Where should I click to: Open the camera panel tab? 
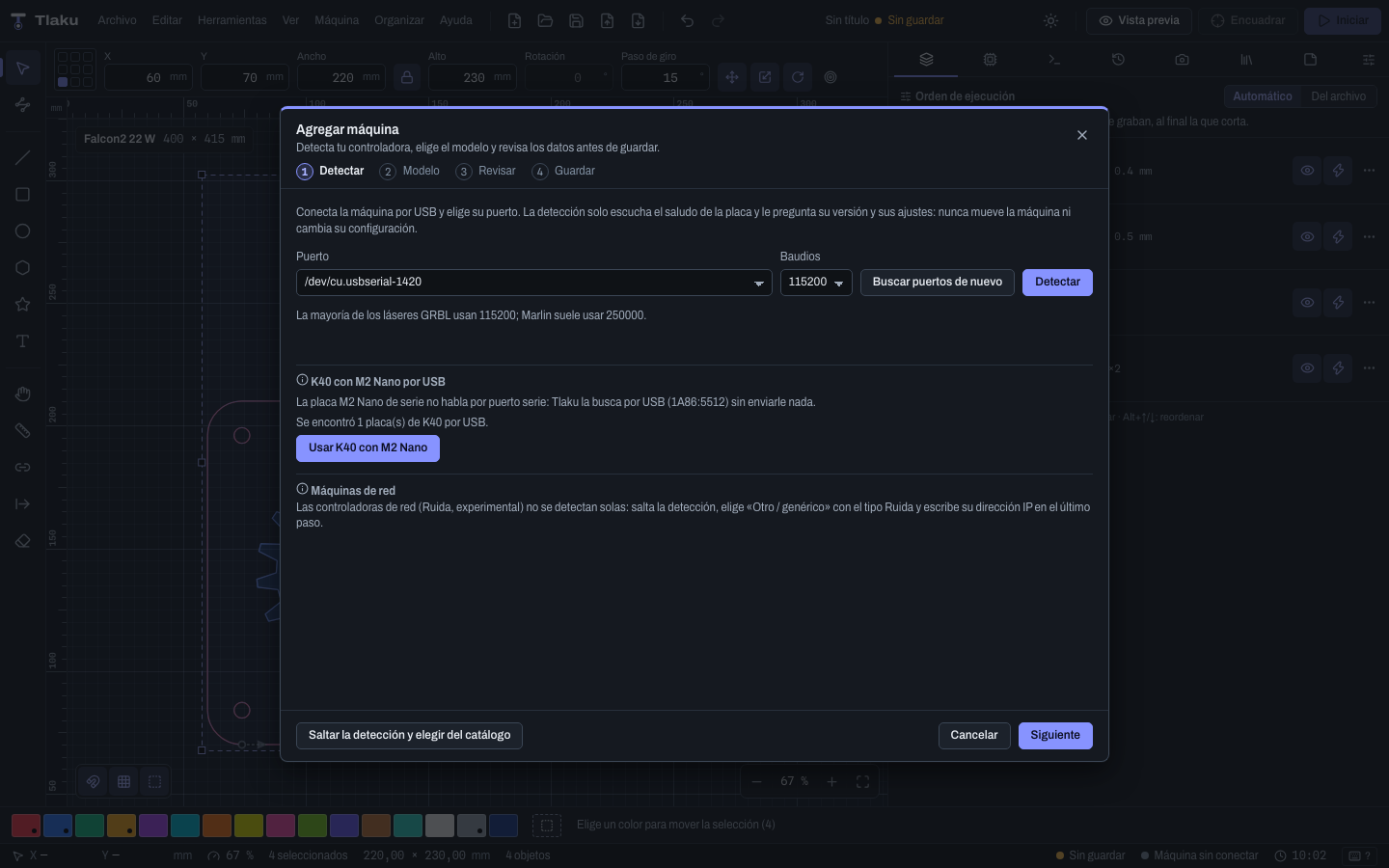coord(1182,60)
